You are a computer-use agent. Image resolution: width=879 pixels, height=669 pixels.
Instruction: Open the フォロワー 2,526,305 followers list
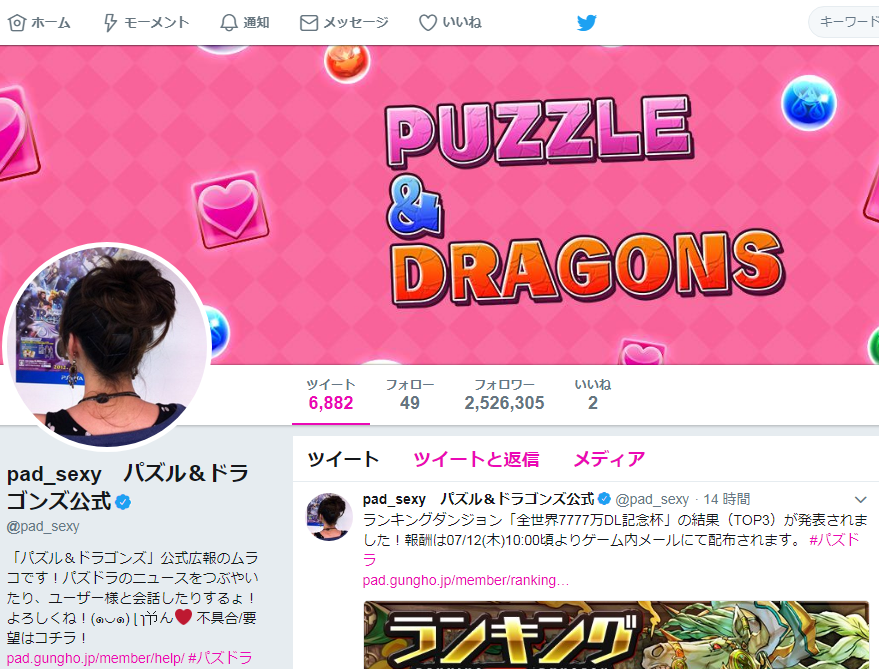point(504,394)
